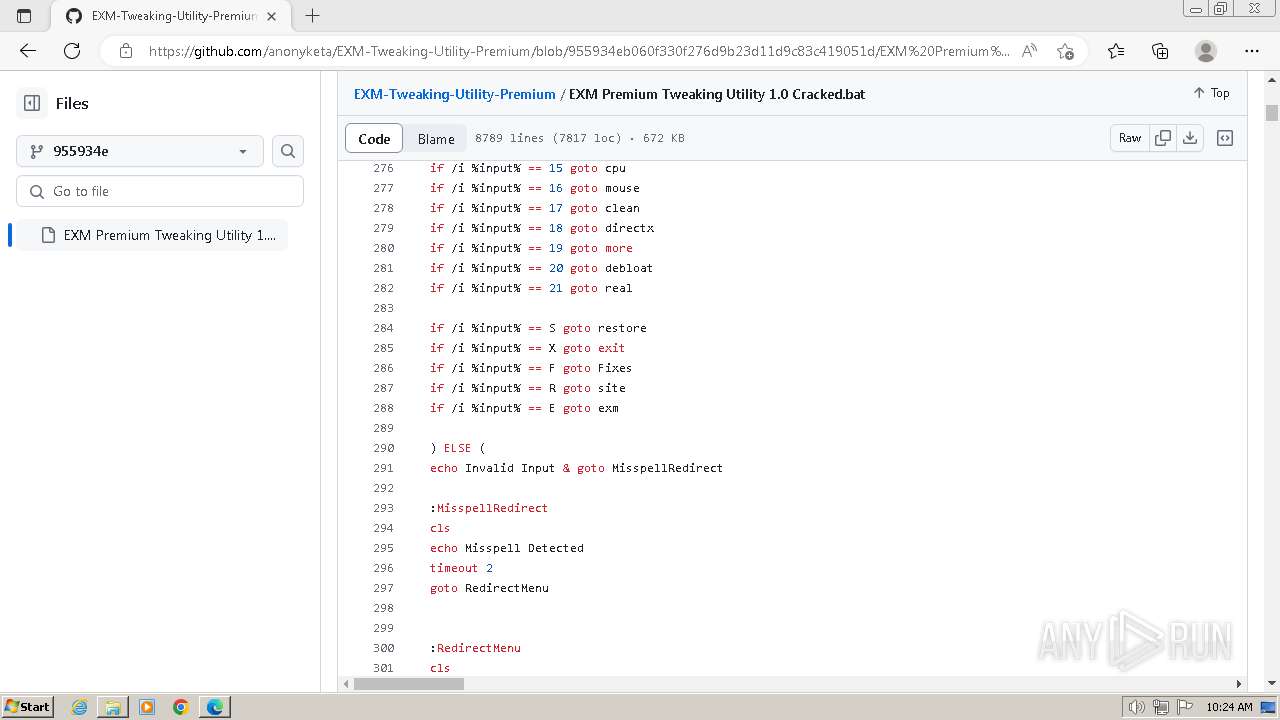This screenshot has height=720, width=1280.
Task: Open the browser profile icon
Action: click(1206, 51)
